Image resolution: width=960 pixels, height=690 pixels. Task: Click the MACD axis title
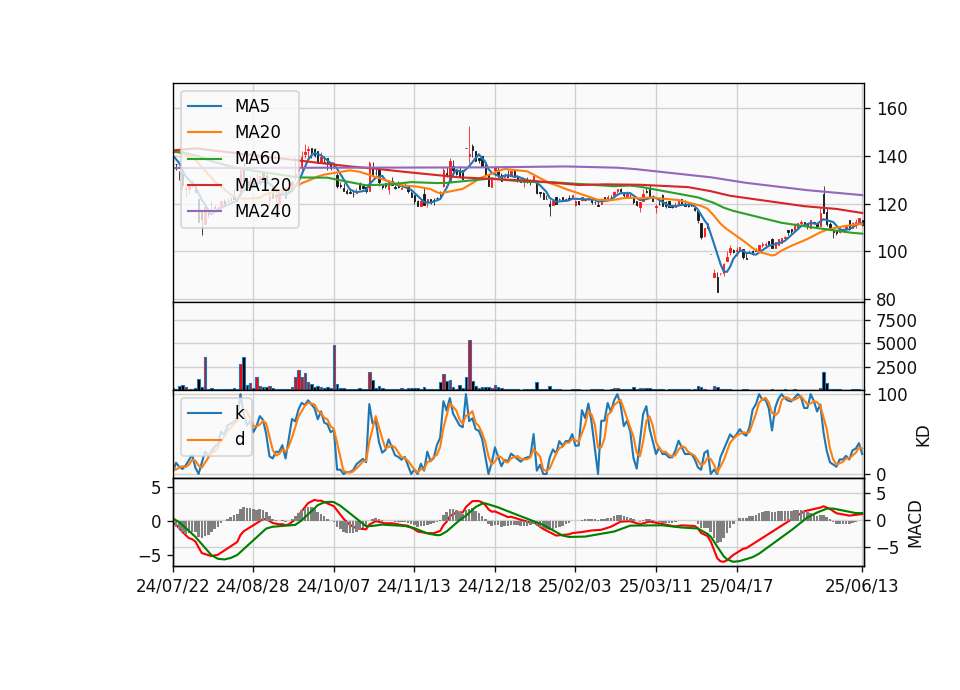pyautogui.click(x=915, y=523)
